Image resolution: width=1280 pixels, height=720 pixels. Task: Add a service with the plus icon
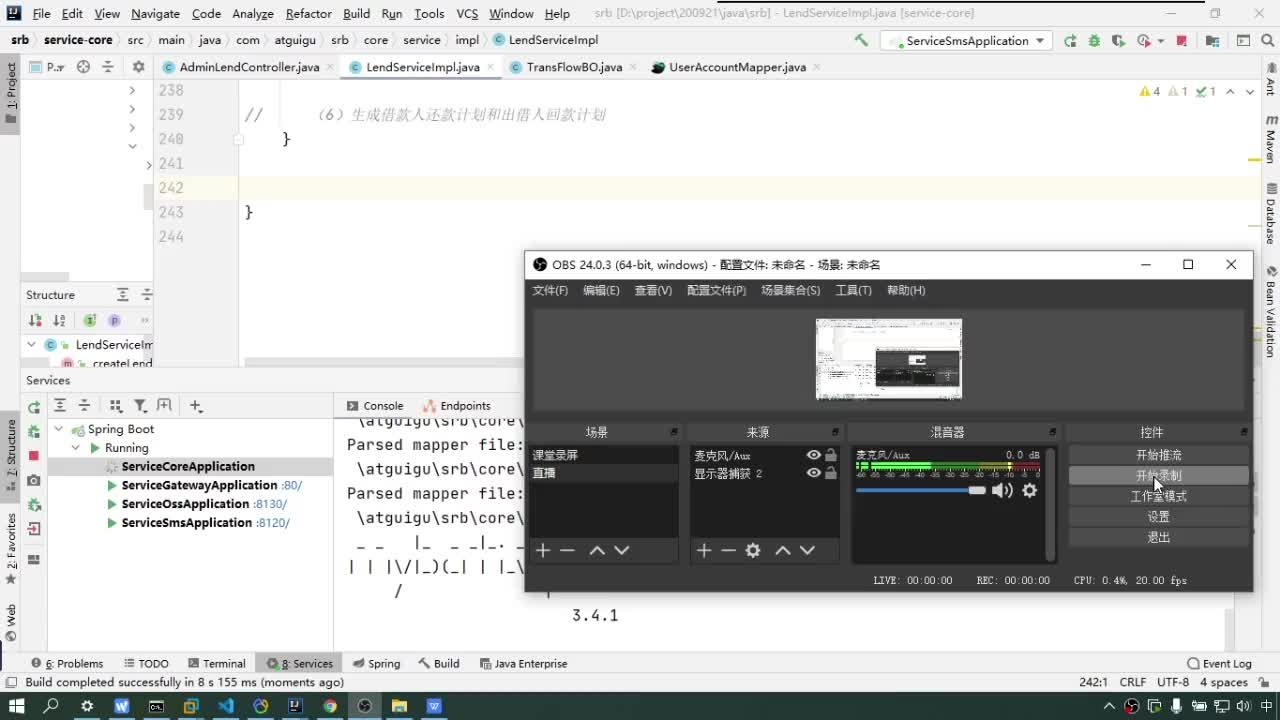click(196, 406)
